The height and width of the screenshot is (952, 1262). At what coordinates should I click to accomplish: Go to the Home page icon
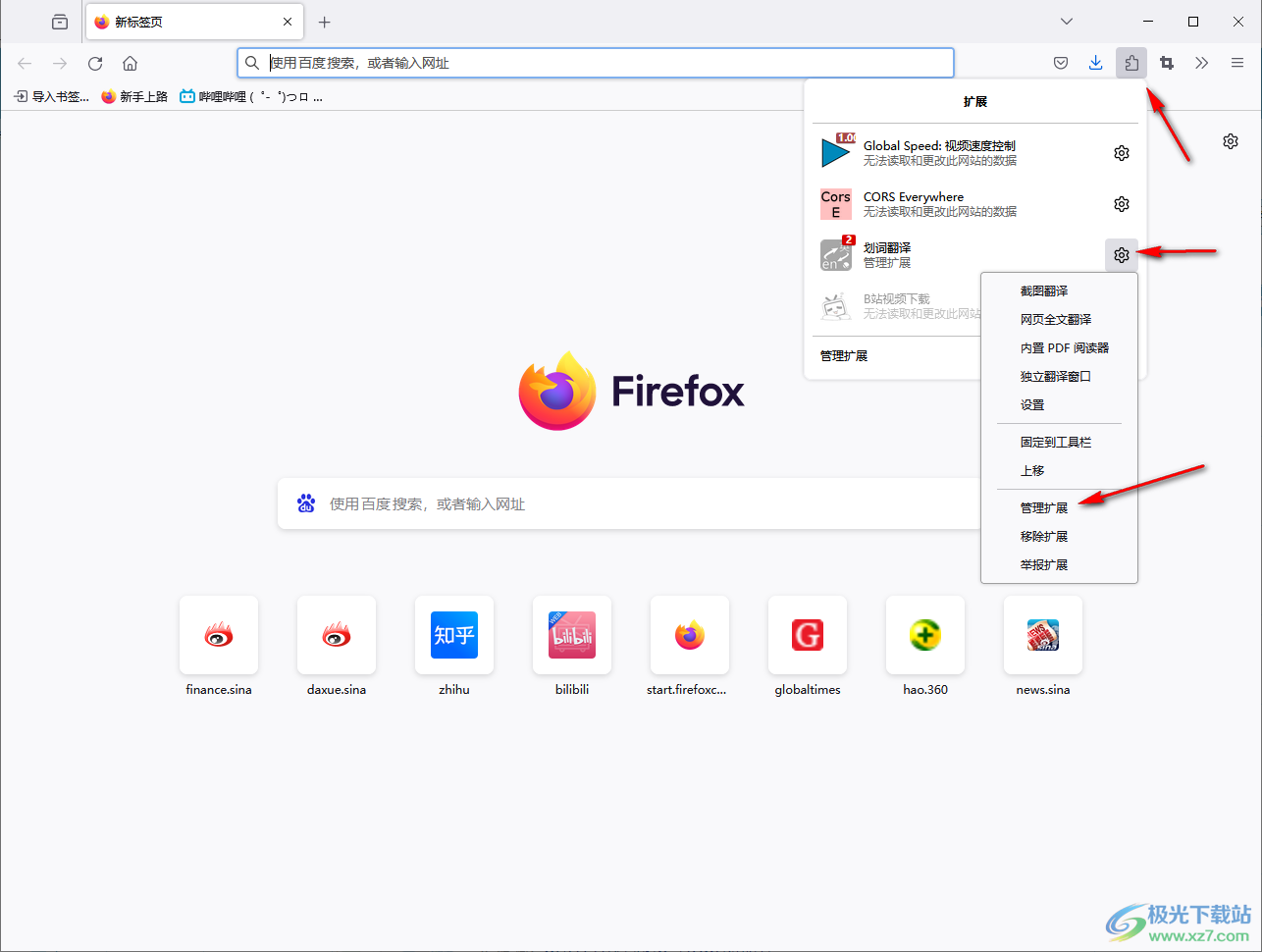[x=130, y=63]
